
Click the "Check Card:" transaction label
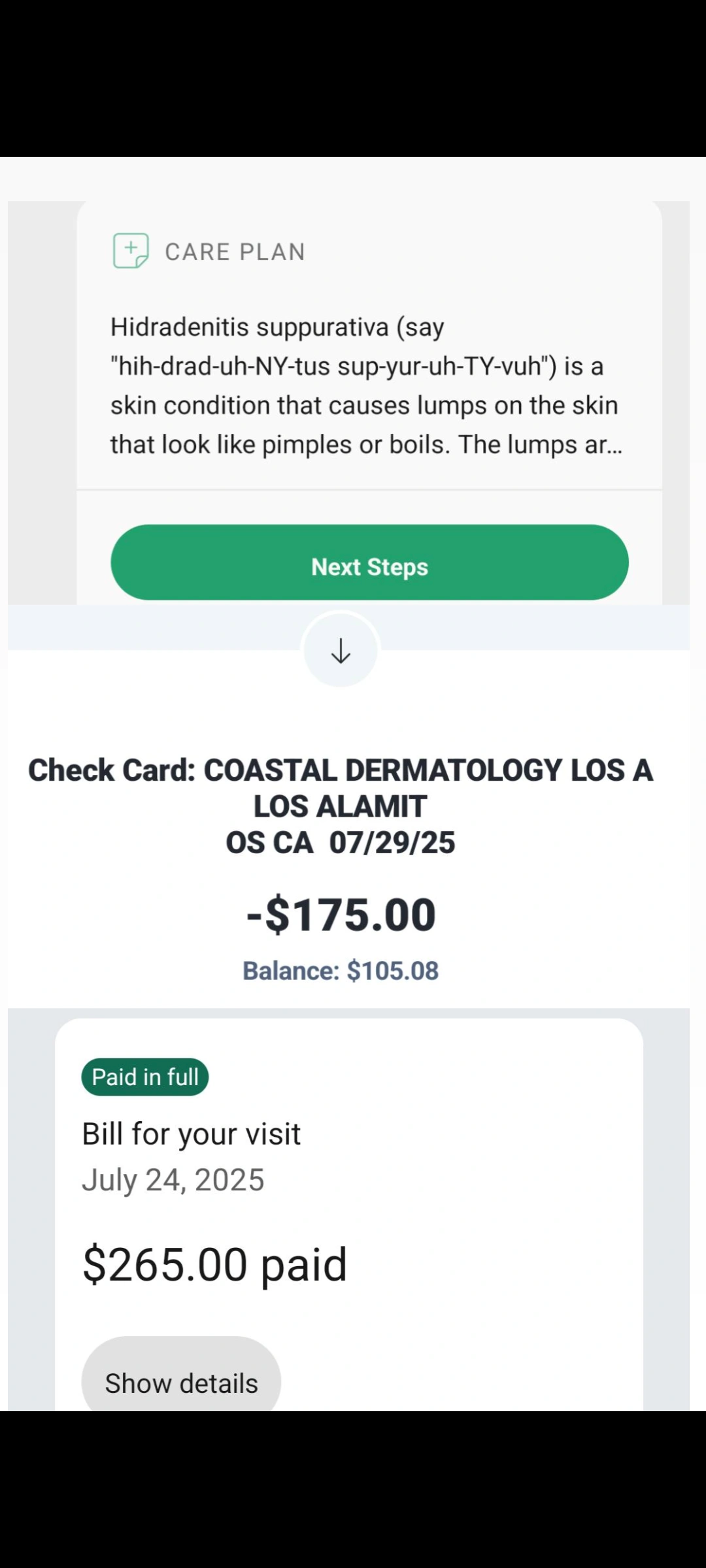tap(112, 770)
